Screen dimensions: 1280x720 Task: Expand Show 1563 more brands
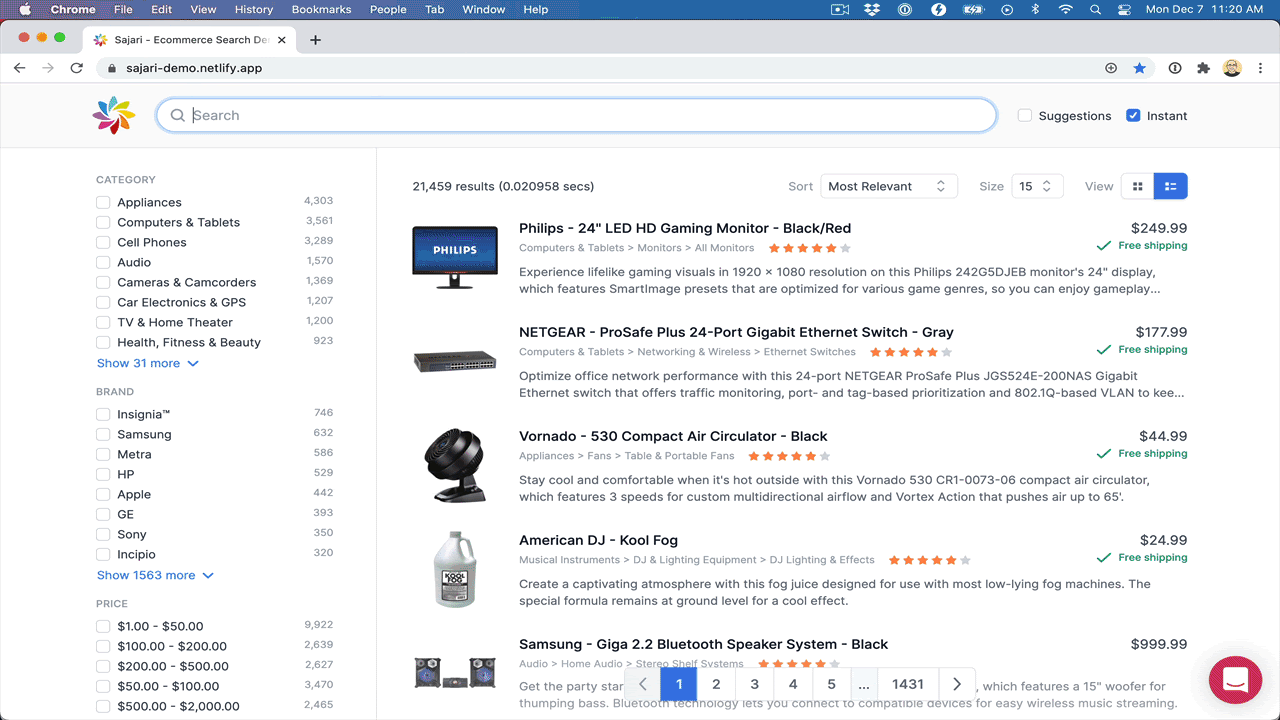(x=155, y=575)
